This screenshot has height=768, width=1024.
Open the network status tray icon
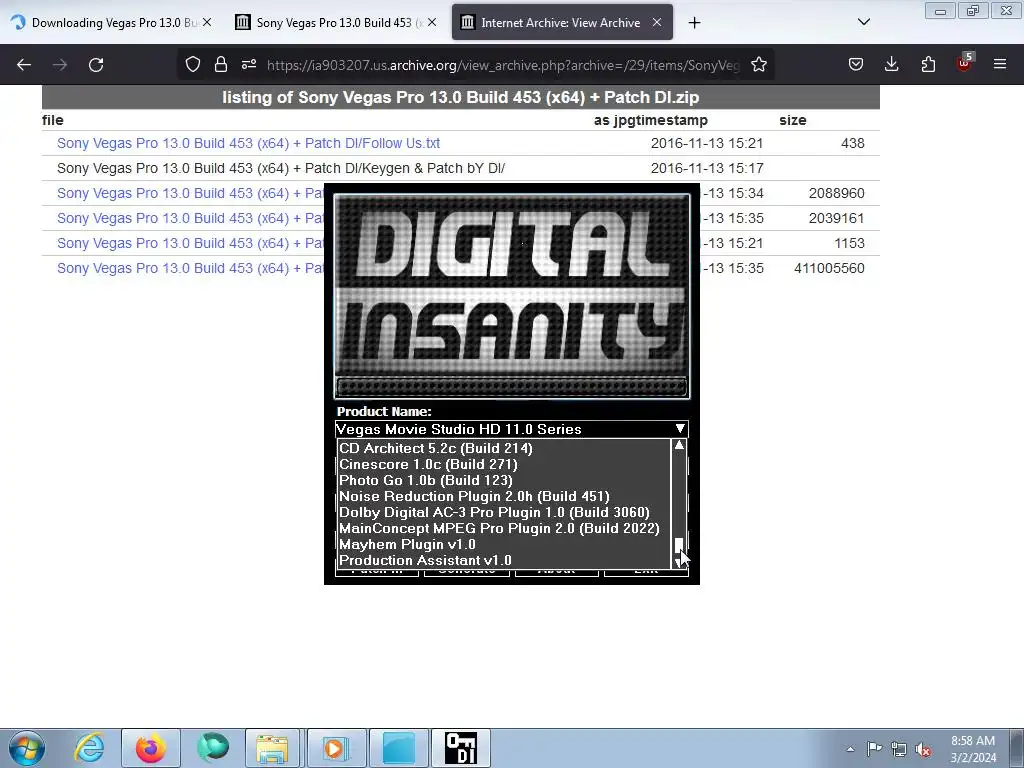pos(899,749)
